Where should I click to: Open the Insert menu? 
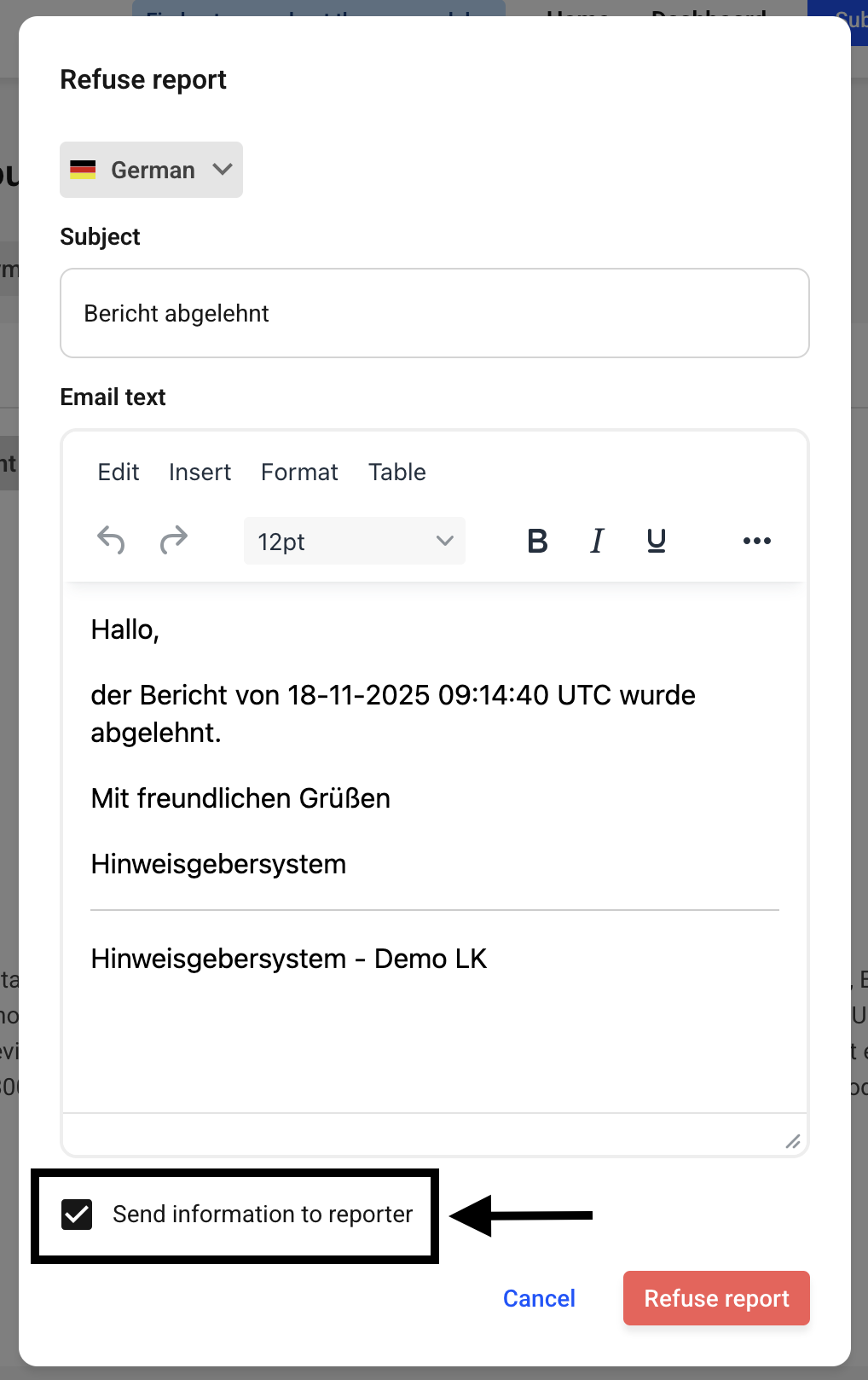click(200, 473)
